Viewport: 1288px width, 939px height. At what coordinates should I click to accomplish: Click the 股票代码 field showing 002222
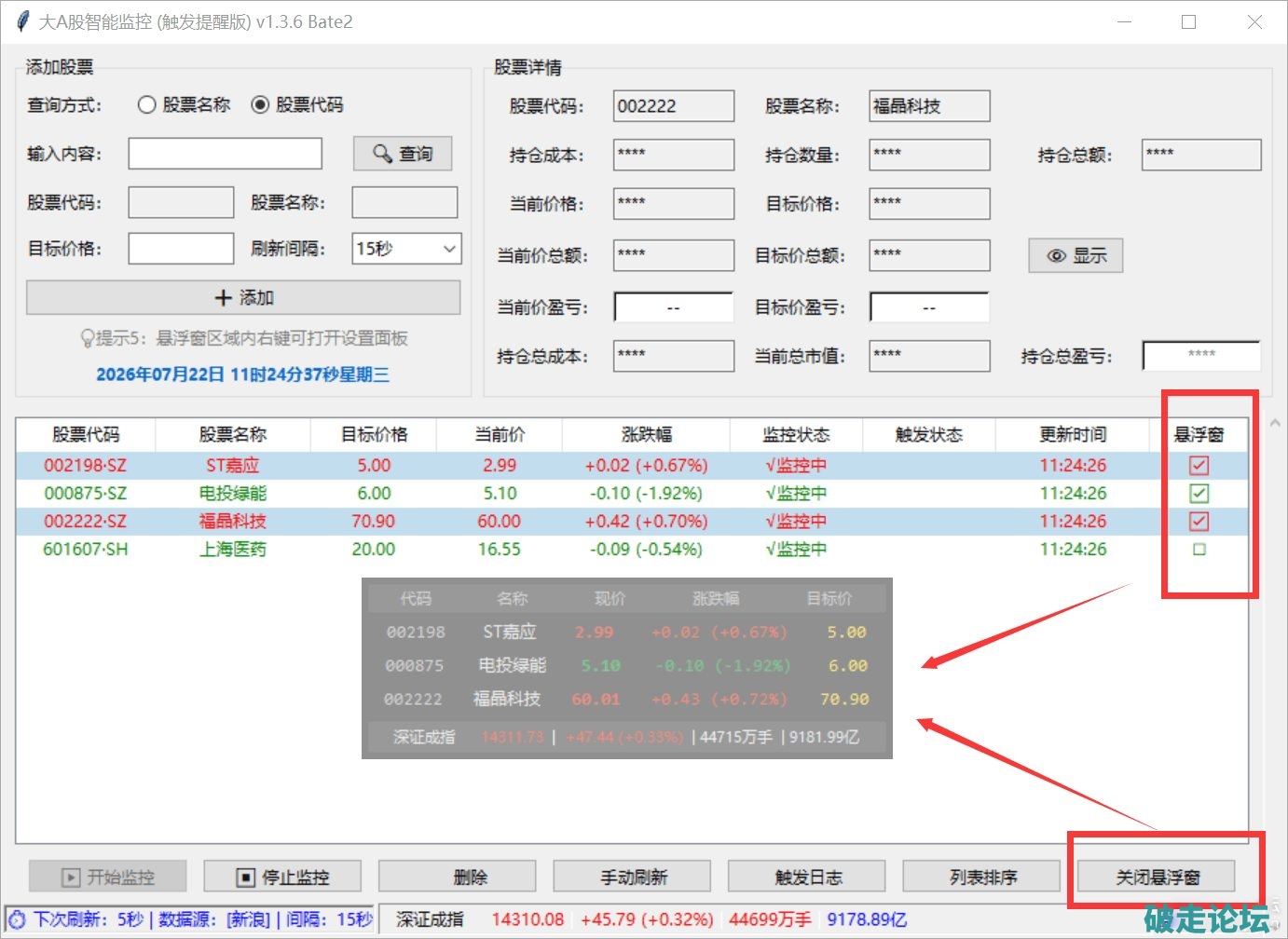pos(674,106)
